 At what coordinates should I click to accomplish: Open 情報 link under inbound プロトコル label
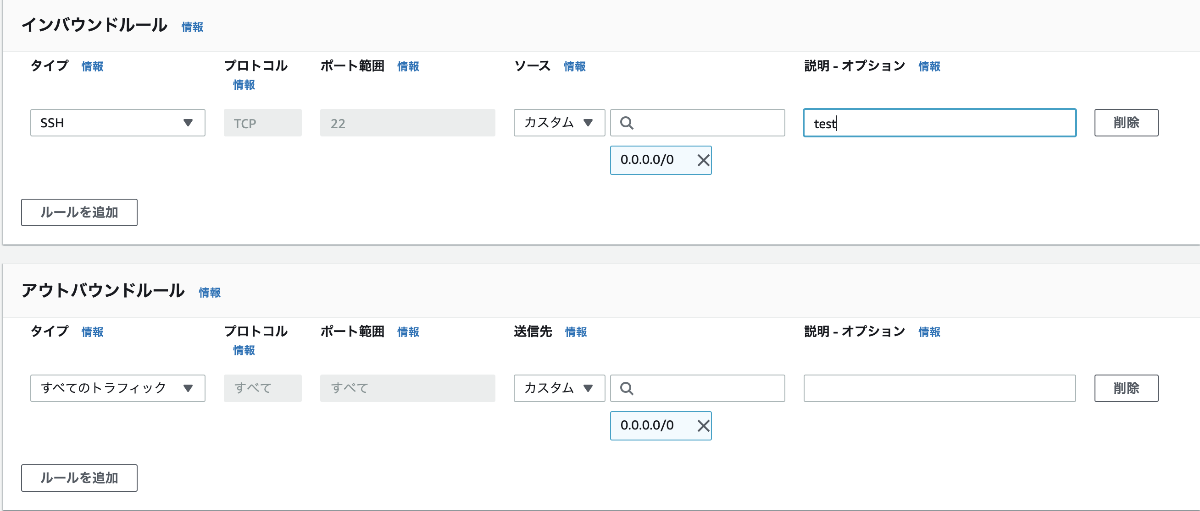click(x=244, y=85)
